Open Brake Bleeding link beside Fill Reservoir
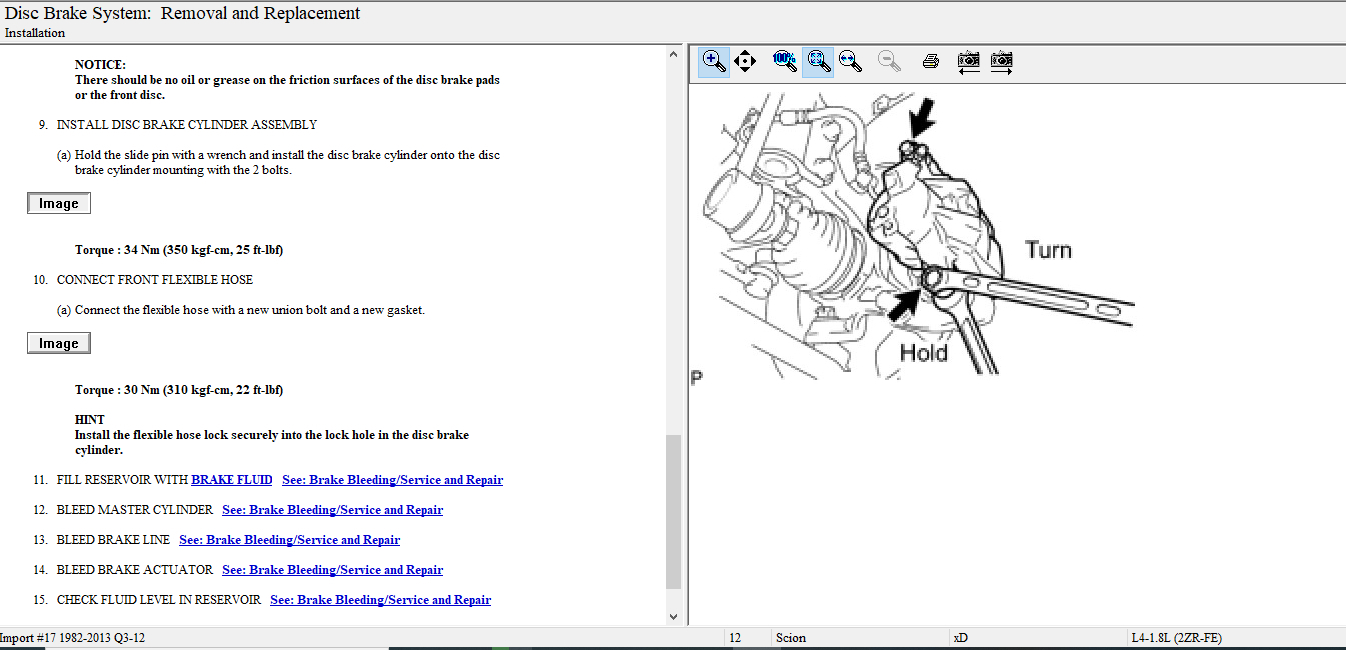This screenshot has width=1346, height=650. [392, 480]
